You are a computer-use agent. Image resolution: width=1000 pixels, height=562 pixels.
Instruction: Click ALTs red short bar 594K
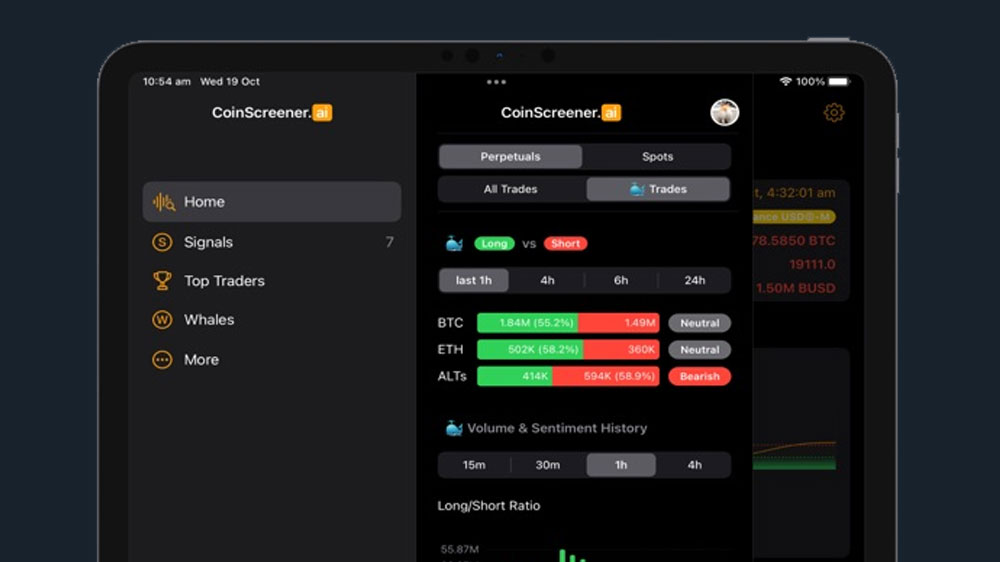coord(606,376)
